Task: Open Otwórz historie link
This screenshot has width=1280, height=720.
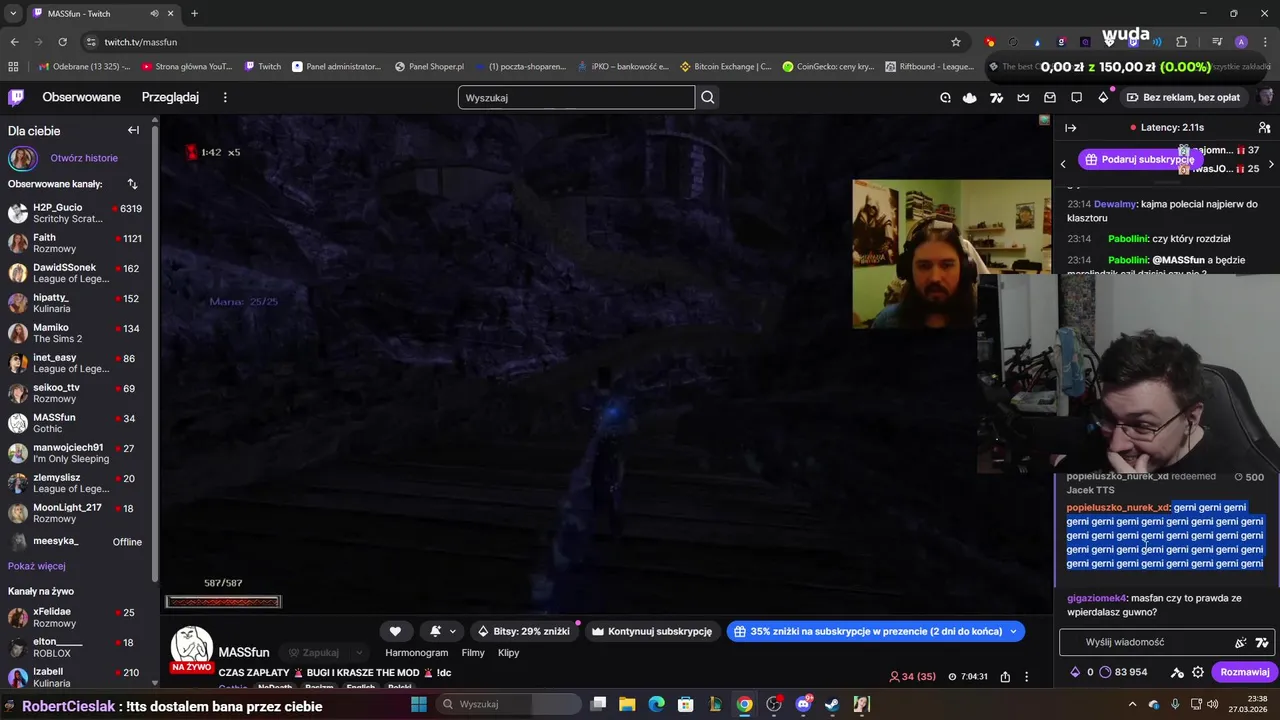Action: 84,158
